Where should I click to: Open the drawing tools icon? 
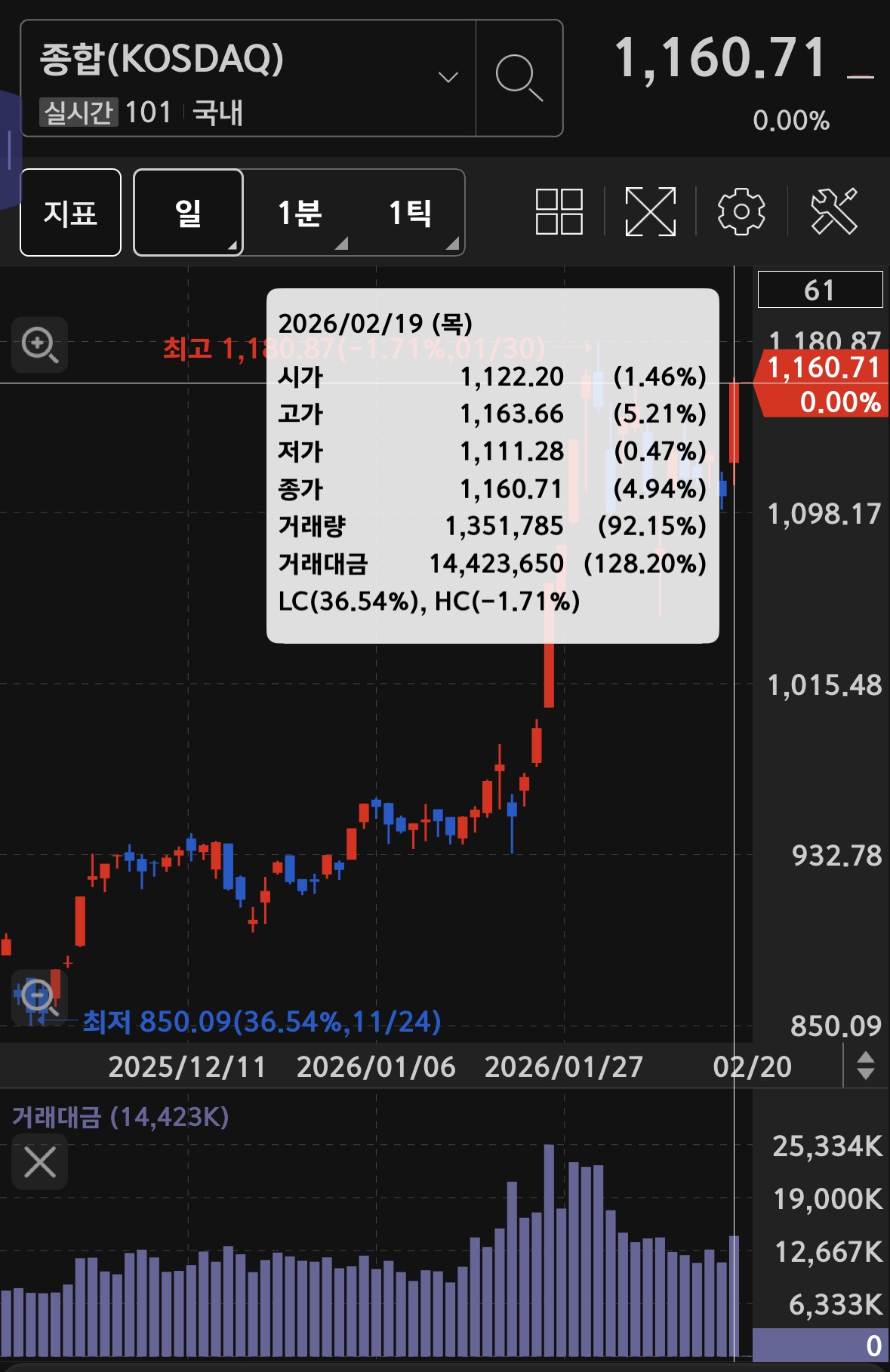coord(833,212)
